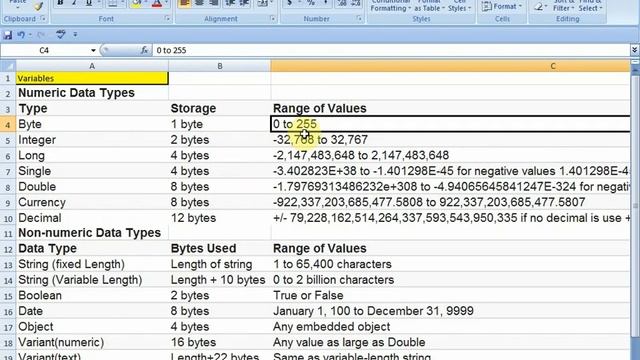Image resolution: width=640 pixels, height=360 pixels.
Task: Open the Find & Select dropdown
Action: [590, 6]
